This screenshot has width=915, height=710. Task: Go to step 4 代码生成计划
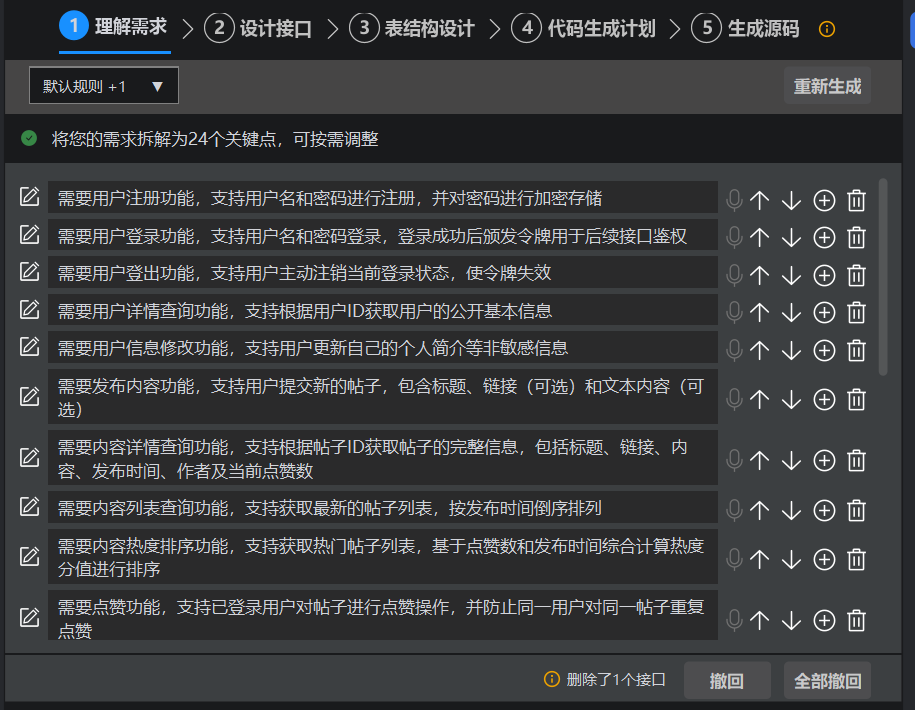pyautogui.click(x=583, y=28)
